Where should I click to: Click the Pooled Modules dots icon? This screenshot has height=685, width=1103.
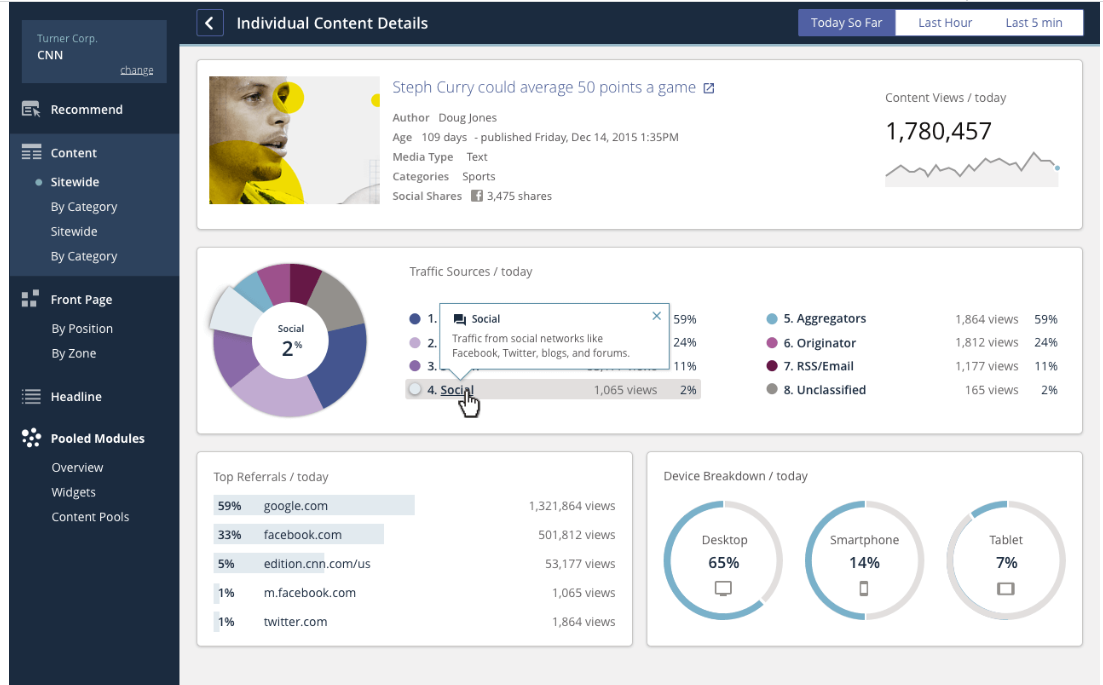(x=31, y=438)
